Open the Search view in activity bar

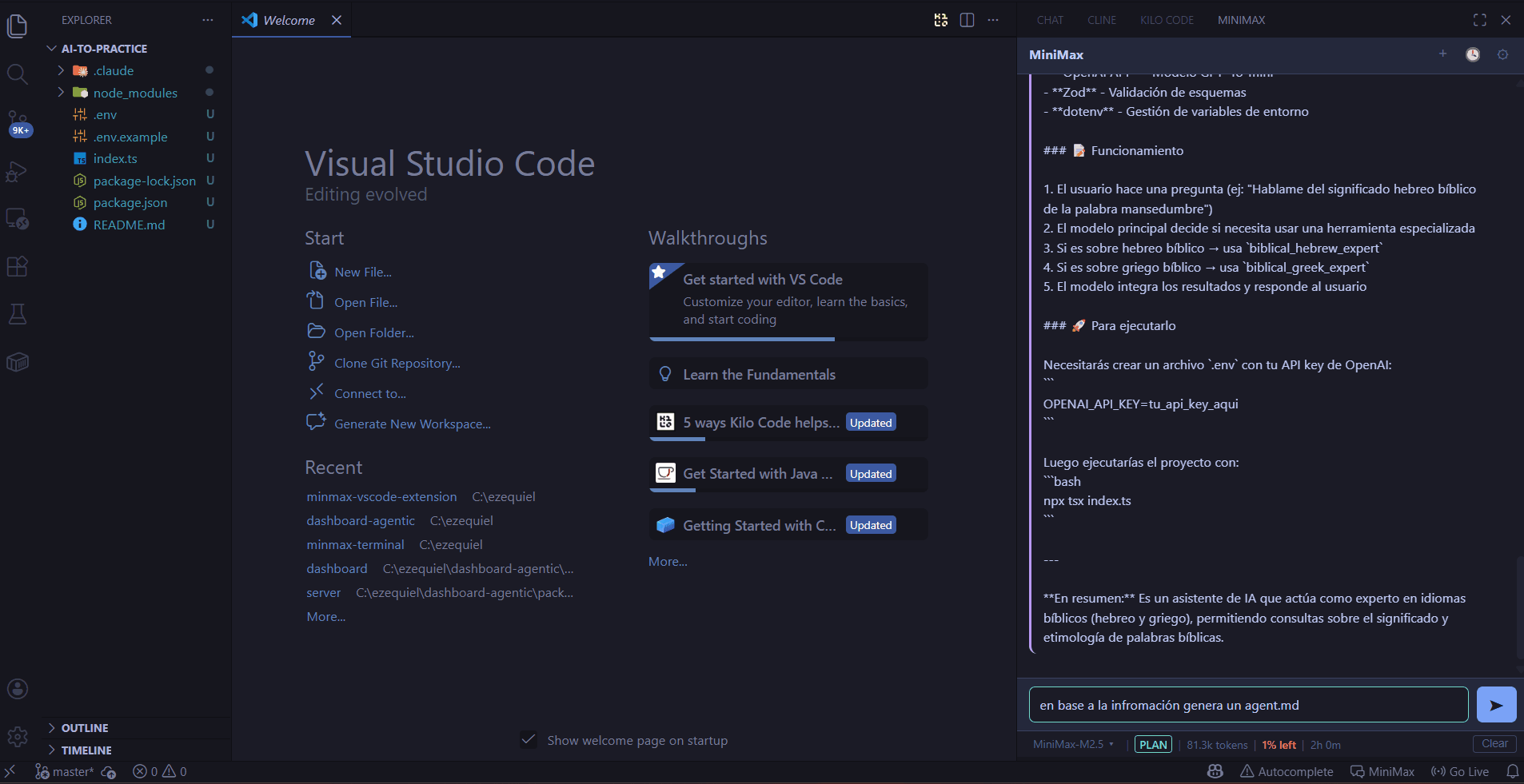click(17, 74)
